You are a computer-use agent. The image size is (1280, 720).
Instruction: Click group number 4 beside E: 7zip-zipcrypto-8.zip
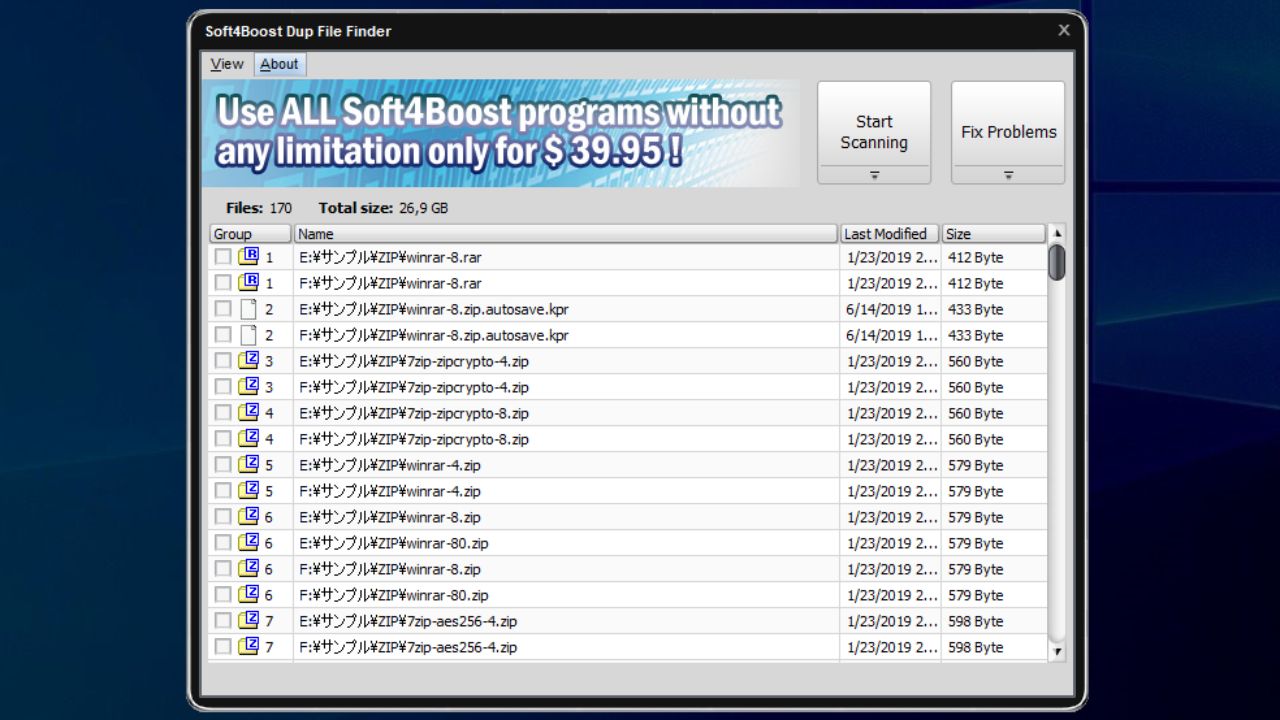pos(269,413)
